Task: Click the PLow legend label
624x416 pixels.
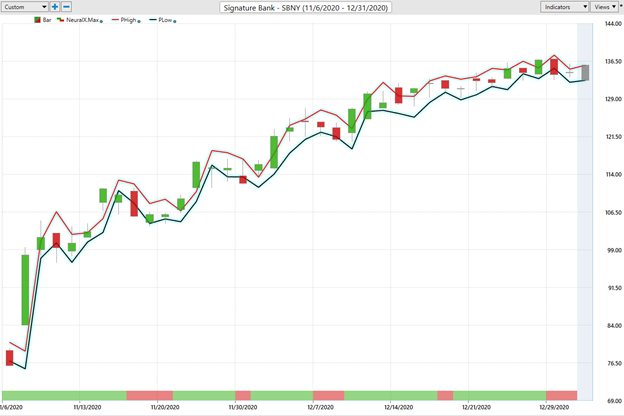Action: [x=165, y=20]
